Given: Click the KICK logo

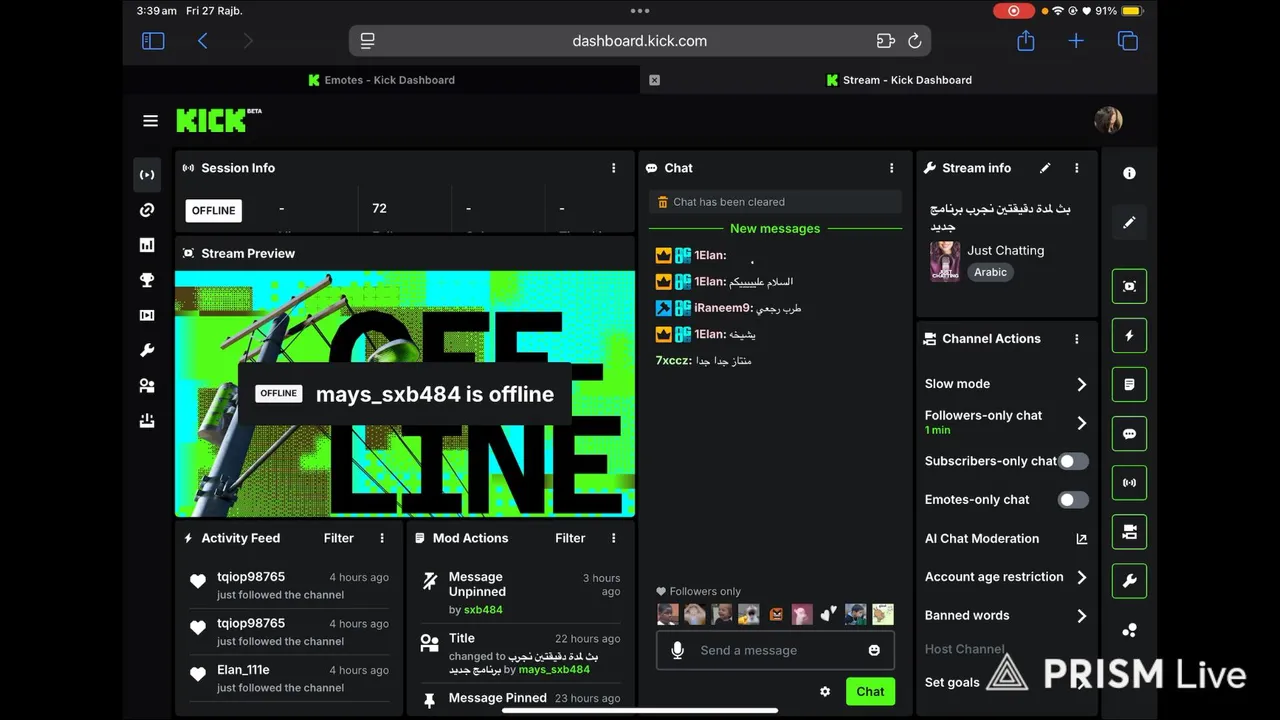Looking at the screenshot, I should [x=219, y=120].
